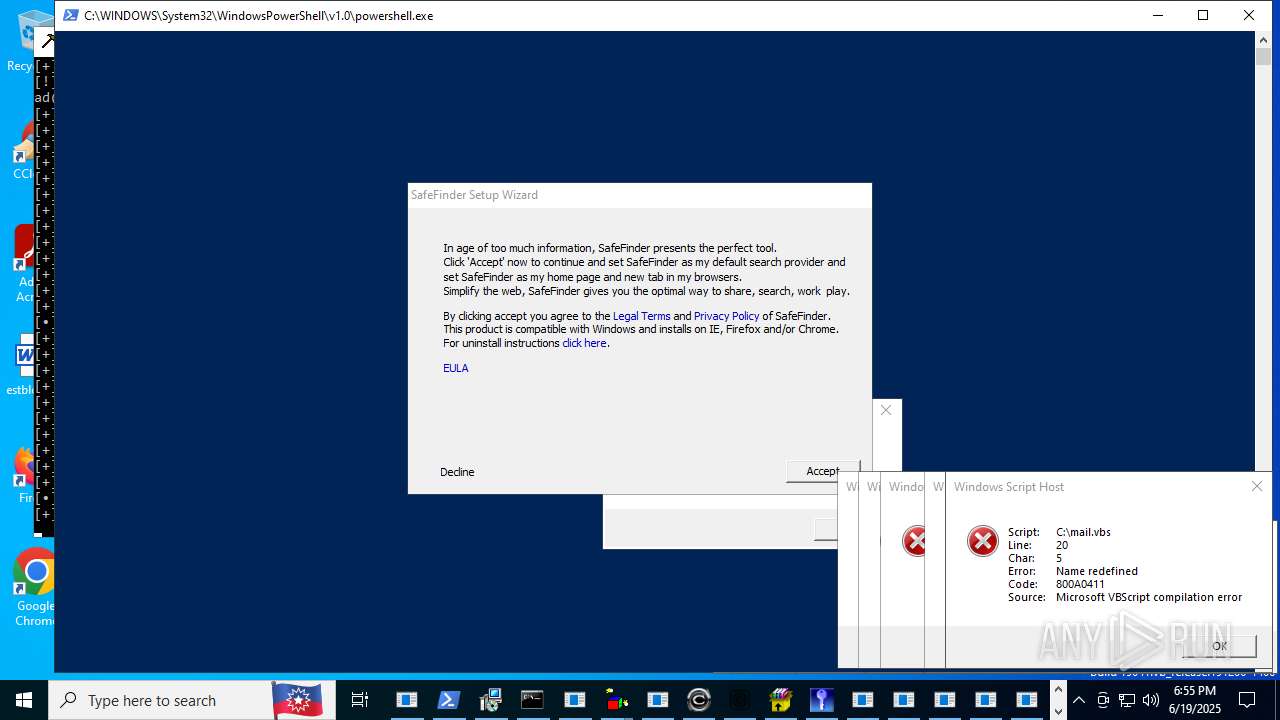1280x720 pixels.
Task: Click Decline in the SafeFinder Setup Wizard
Action: click(x=457, y=472)
